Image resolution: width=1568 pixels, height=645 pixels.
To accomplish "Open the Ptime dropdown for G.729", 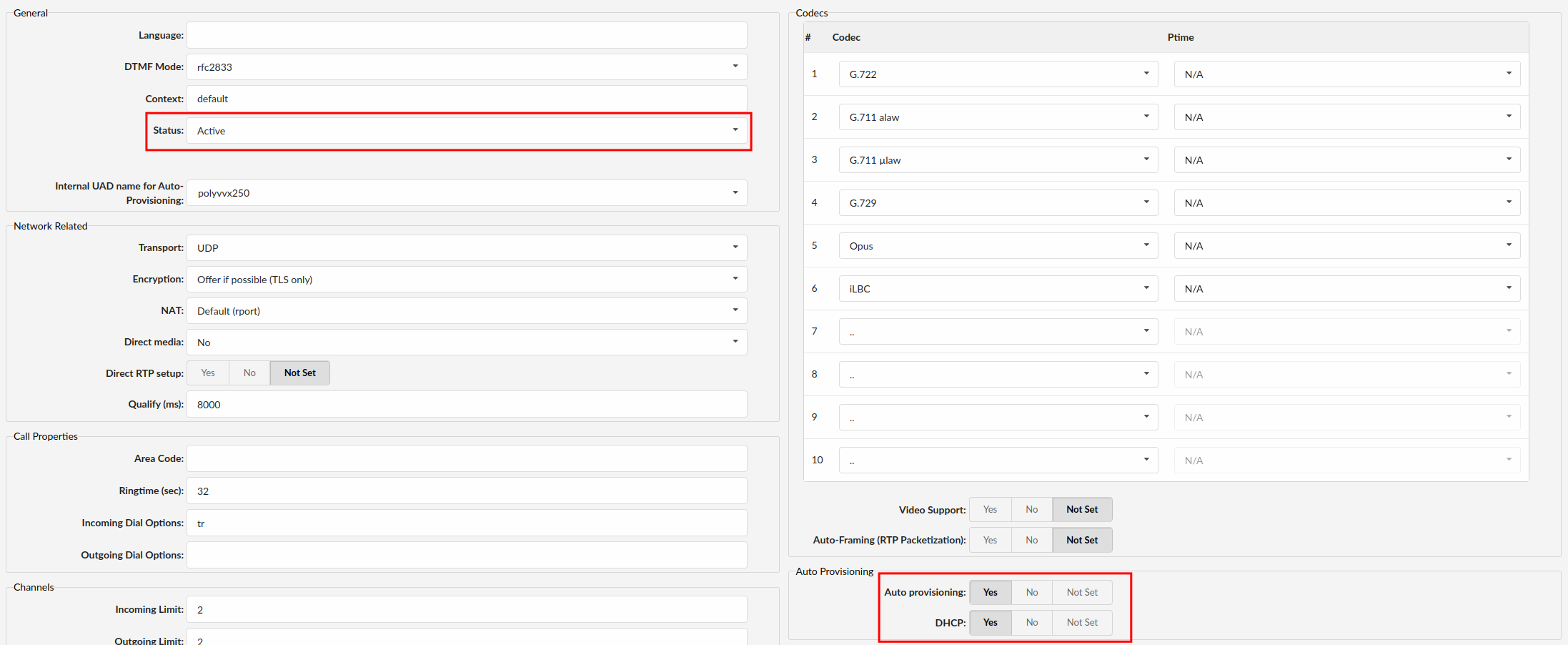I will click(1346, 203).
